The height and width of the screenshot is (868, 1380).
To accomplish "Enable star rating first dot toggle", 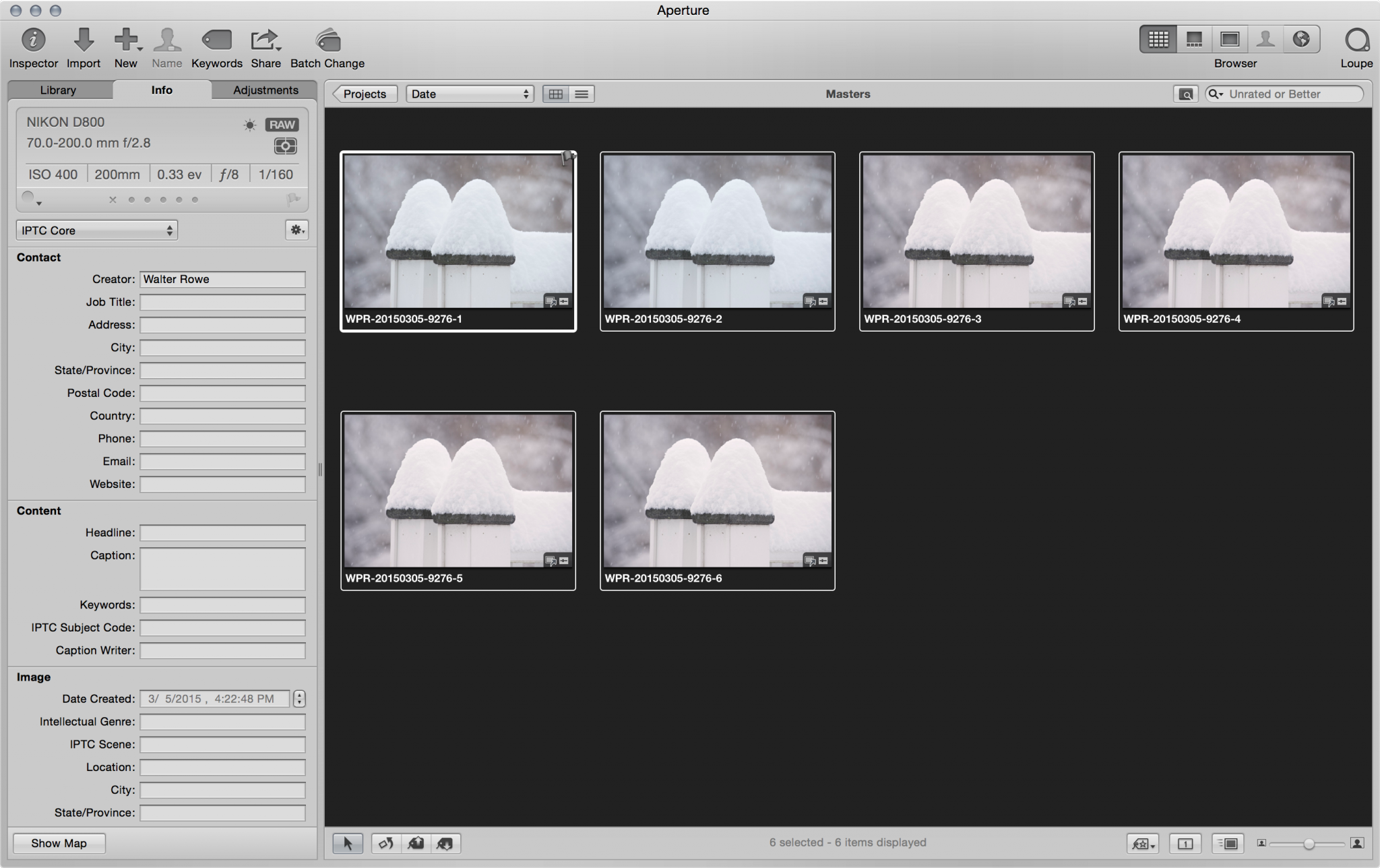I will coord(128,200).
